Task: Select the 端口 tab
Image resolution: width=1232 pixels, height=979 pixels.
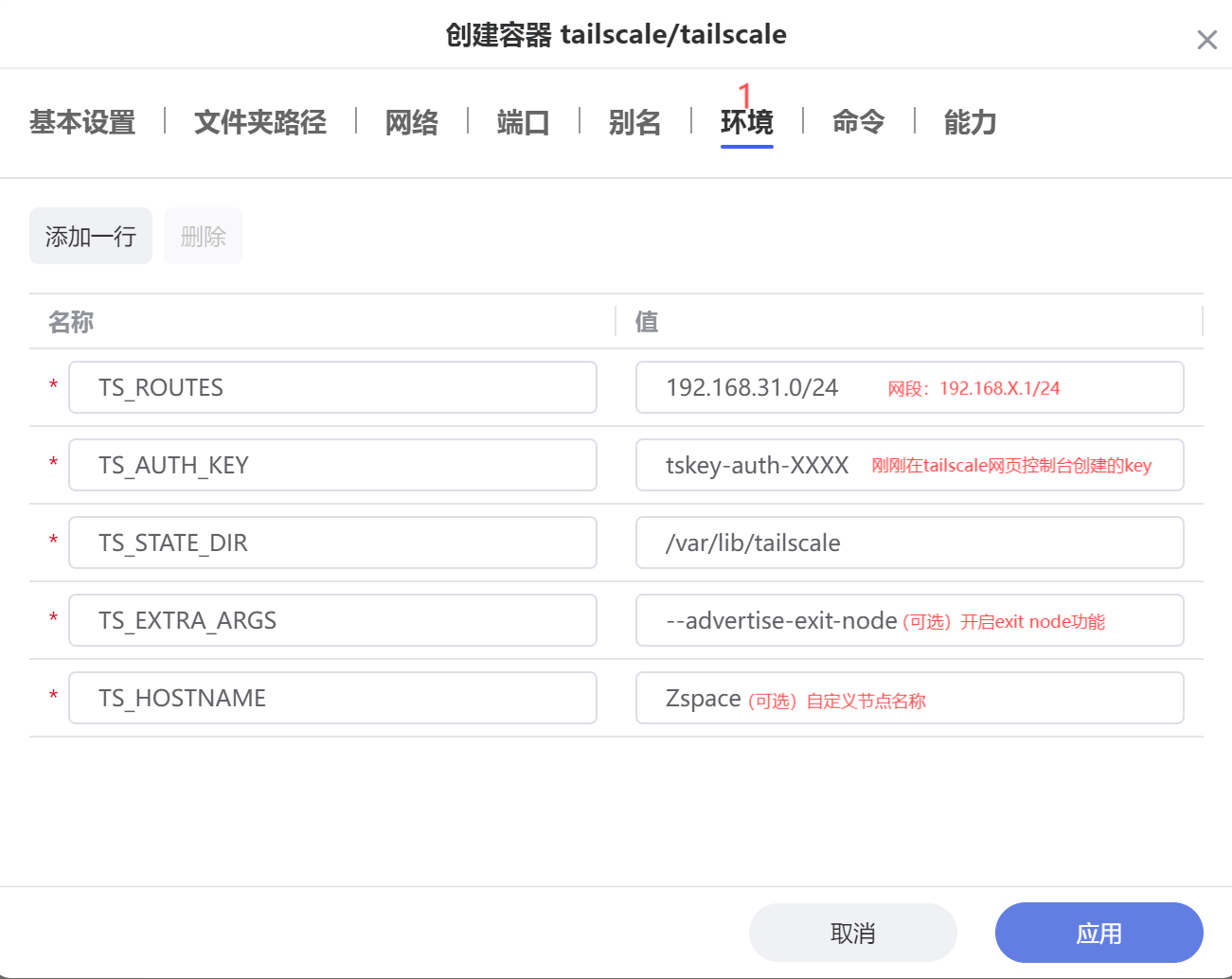Action: [524, 122]
